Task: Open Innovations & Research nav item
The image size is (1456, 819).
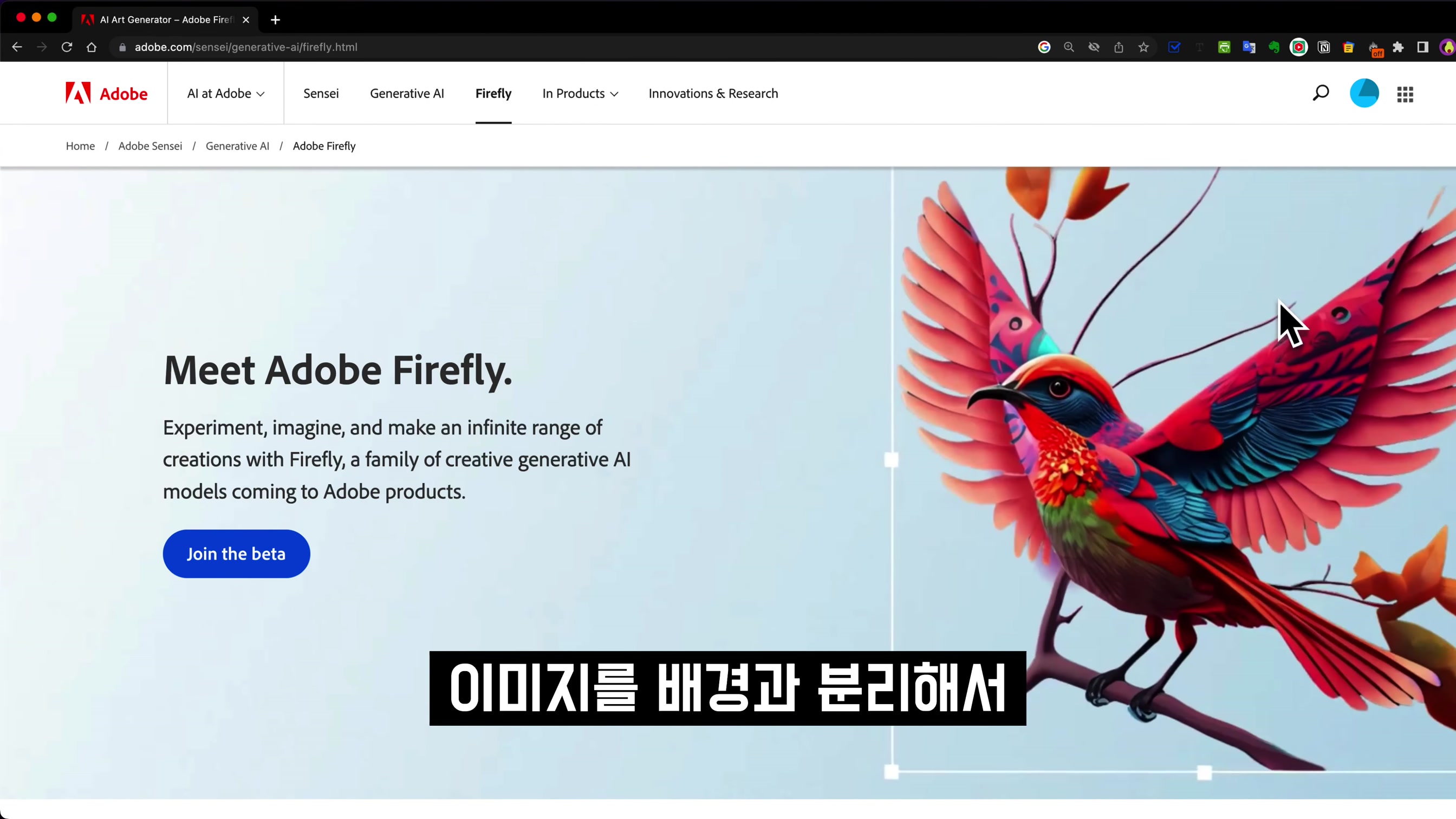Action: click(x=713, y=93)
